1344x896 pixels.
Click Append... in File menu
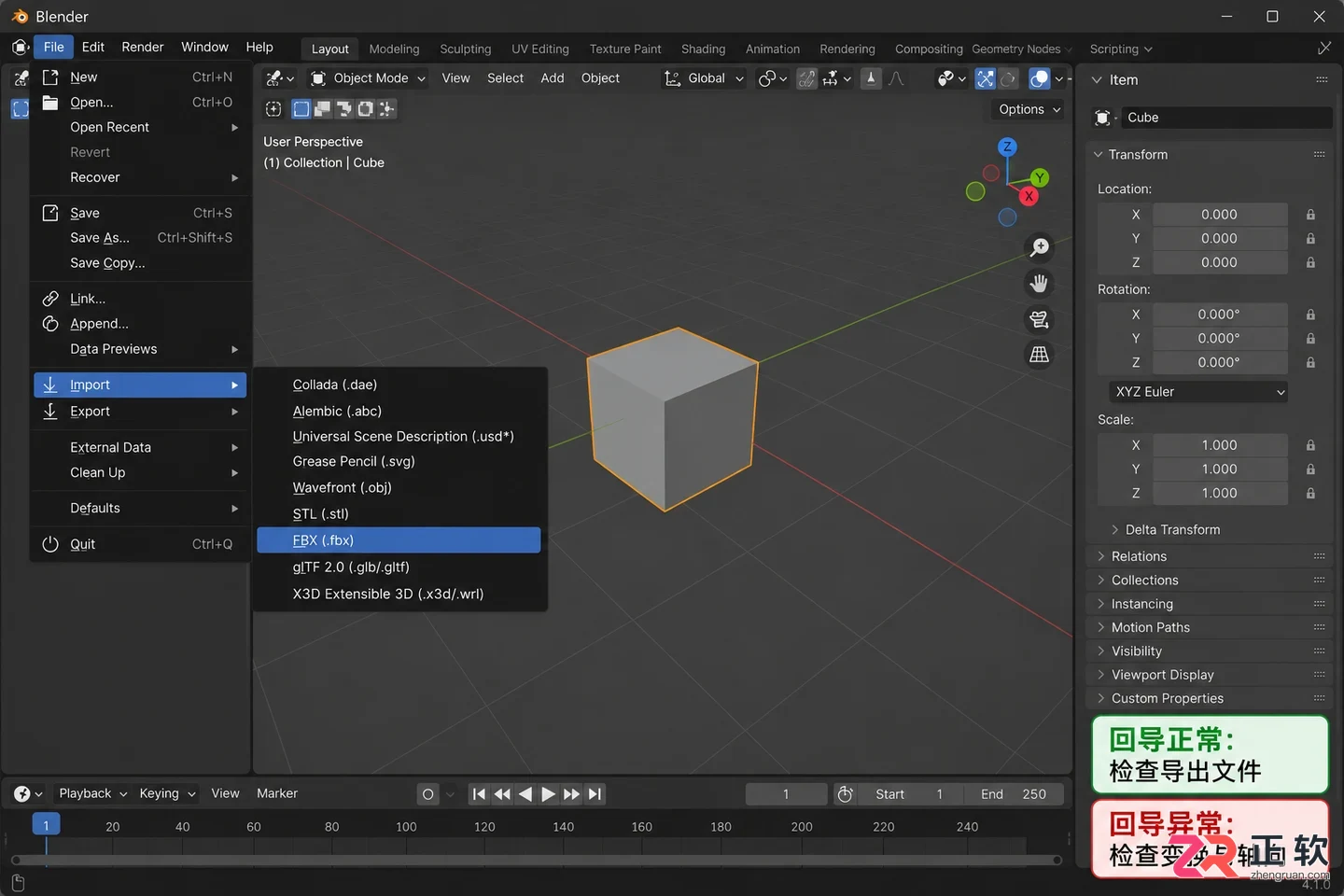[x=140, y=324]
